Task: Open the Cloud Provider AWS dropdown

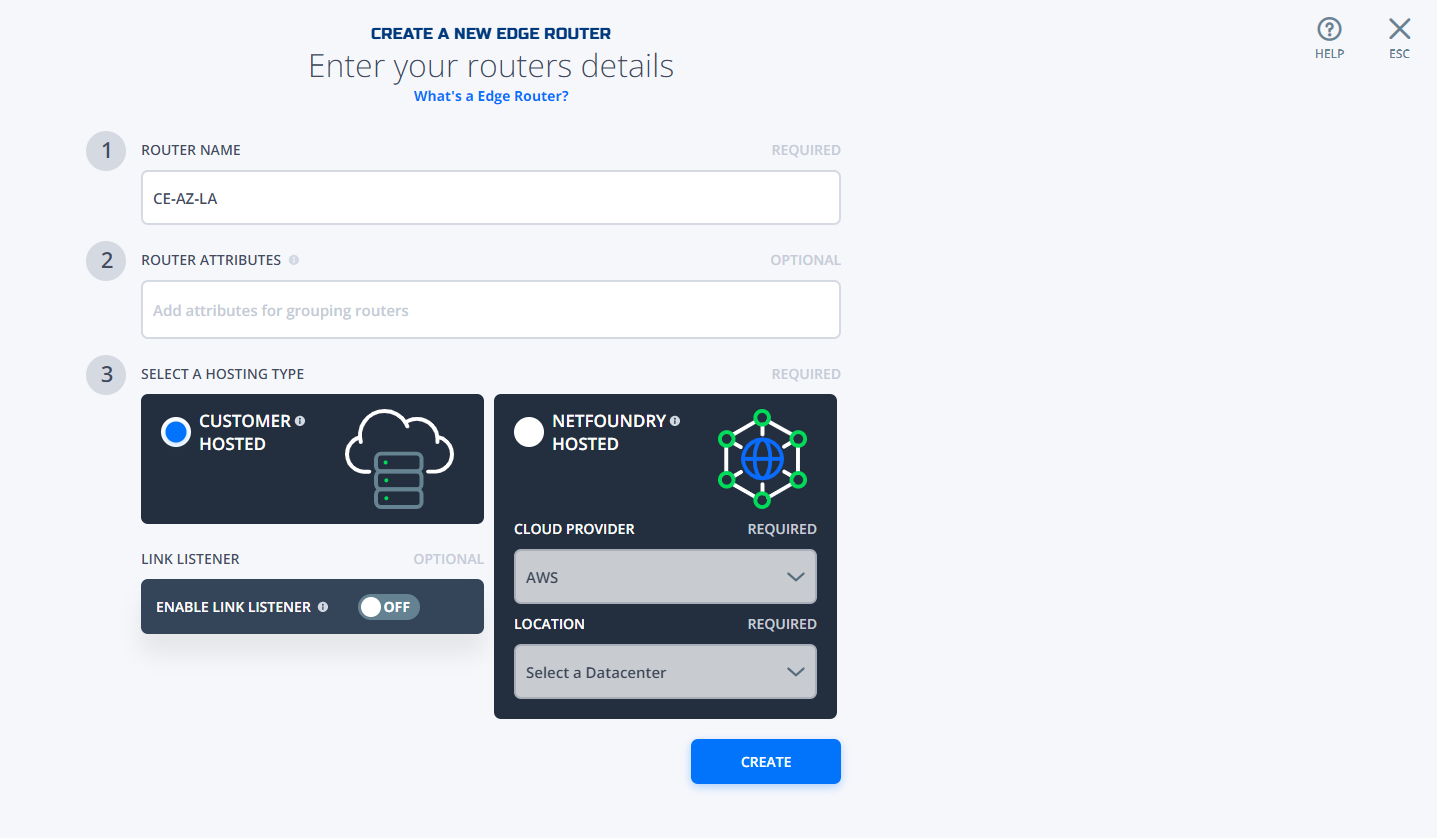Action: (664, 576)
